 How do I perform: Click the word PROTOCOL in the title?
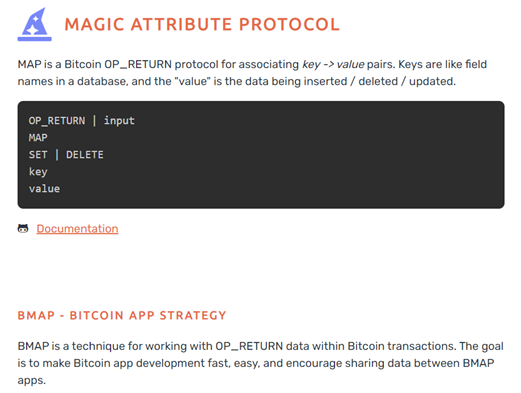click(x=289, y=24)
